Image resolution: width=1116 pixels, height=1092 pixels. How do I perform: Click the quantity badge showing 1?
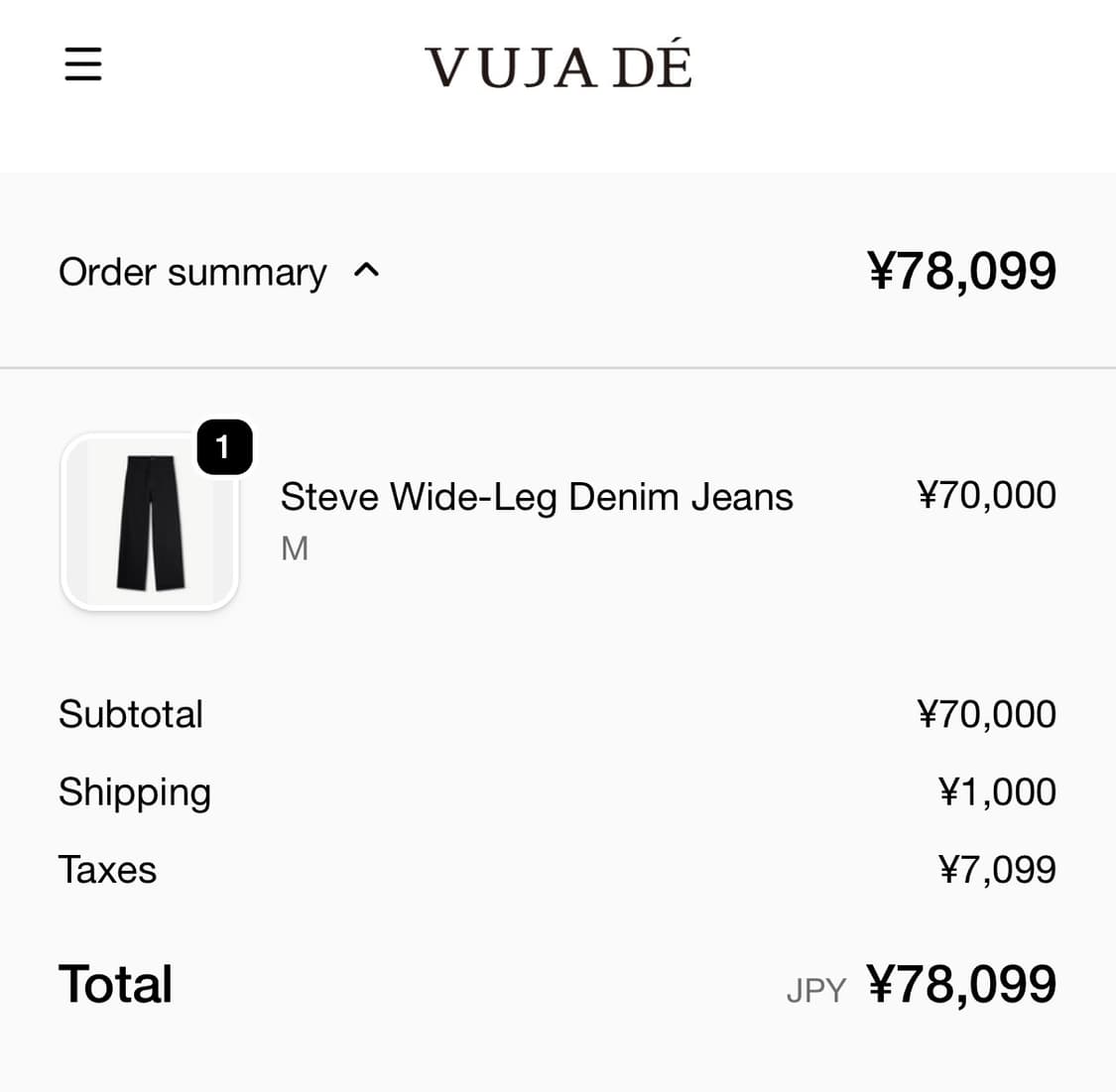[x=223, y=447]
